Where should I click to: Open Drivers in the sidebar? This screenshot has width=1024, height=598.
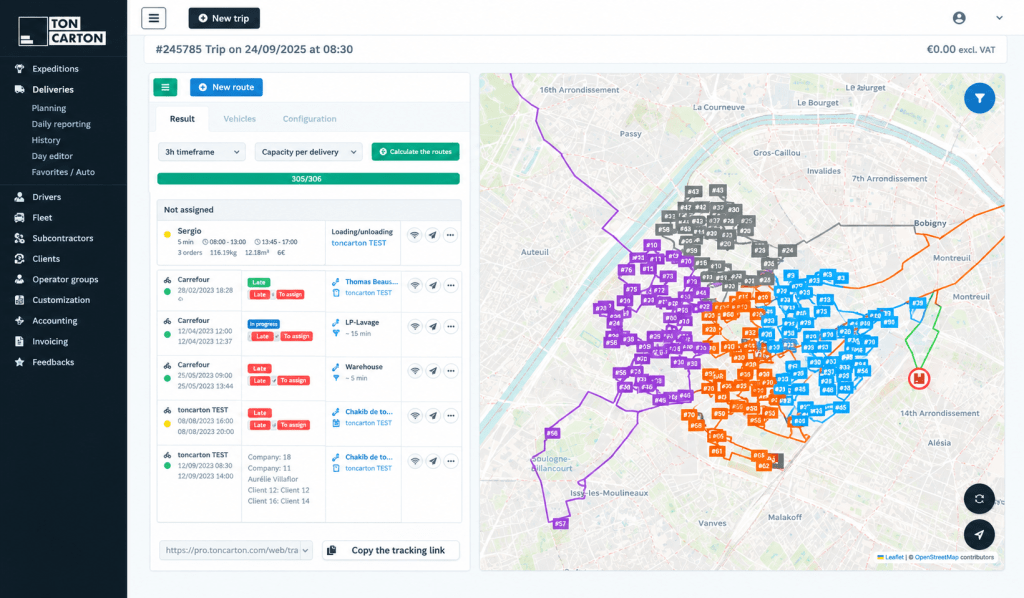point(47,197)
